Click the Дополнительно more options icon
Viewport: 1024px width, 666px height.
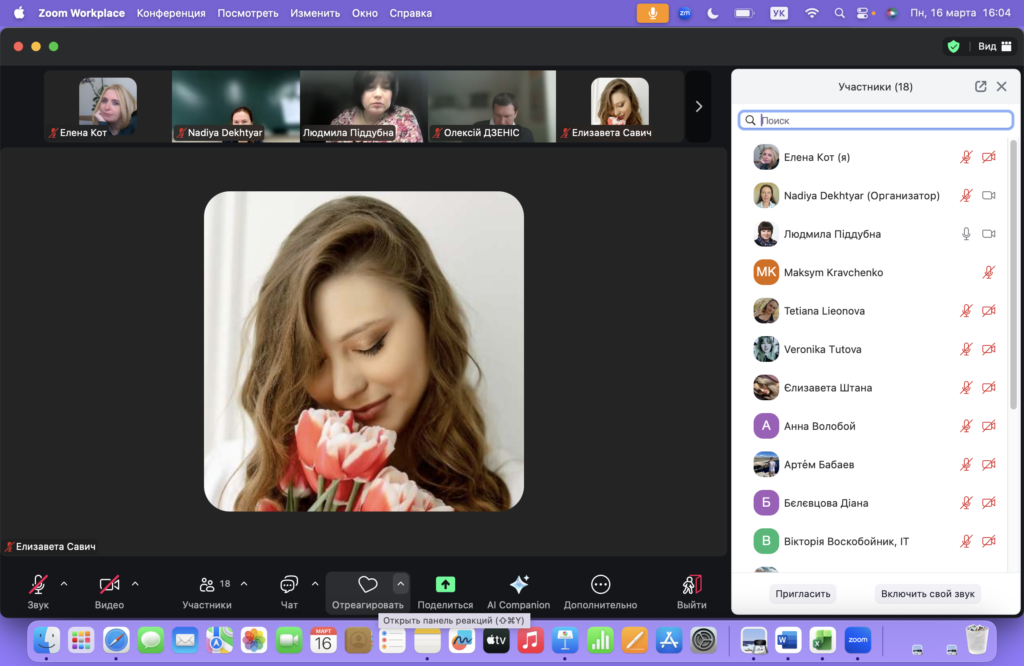(x=600, y=585)
